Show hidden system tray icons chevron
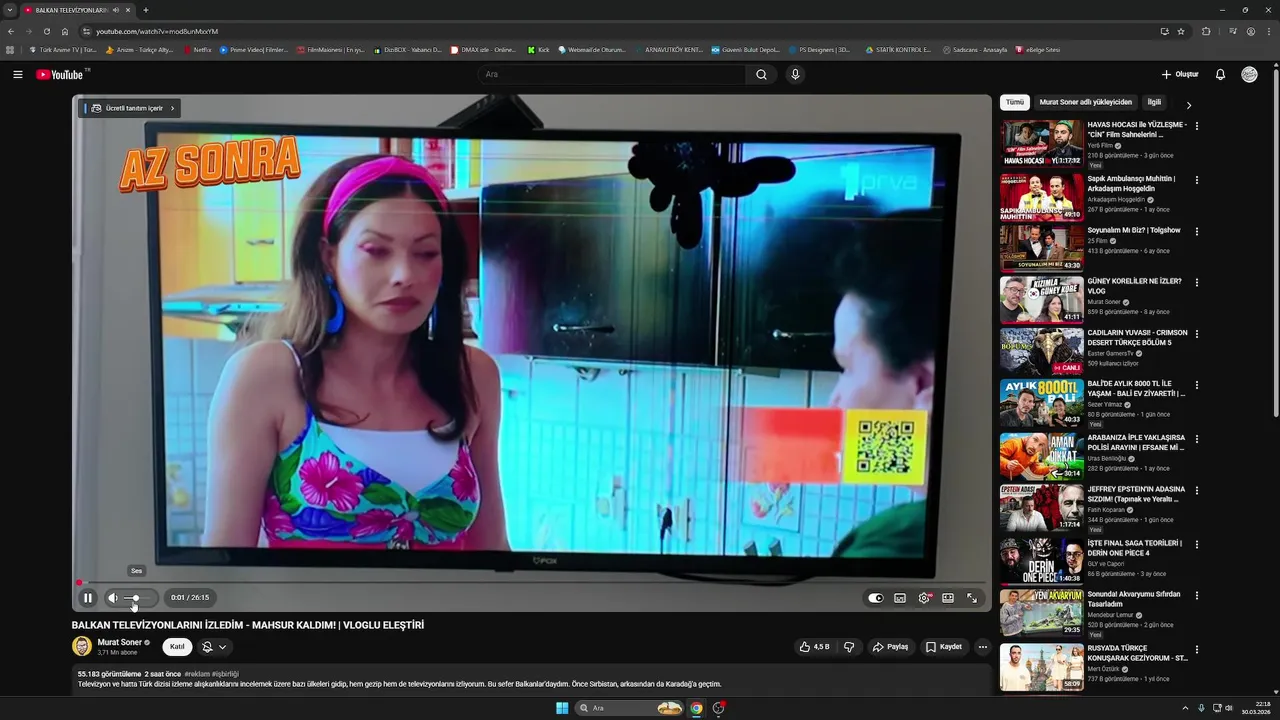The height and width of the screenshot is (720, 1280). (x=1185, y=708)
